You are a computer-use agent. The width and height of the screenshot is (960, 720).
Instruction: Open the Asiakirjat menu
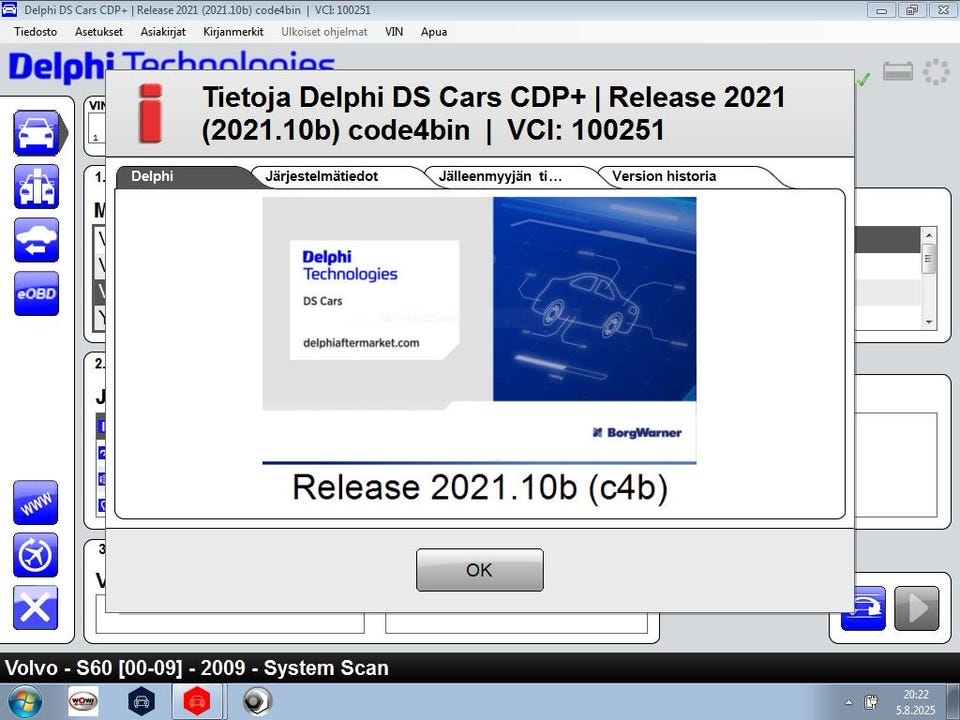(163, 32)
